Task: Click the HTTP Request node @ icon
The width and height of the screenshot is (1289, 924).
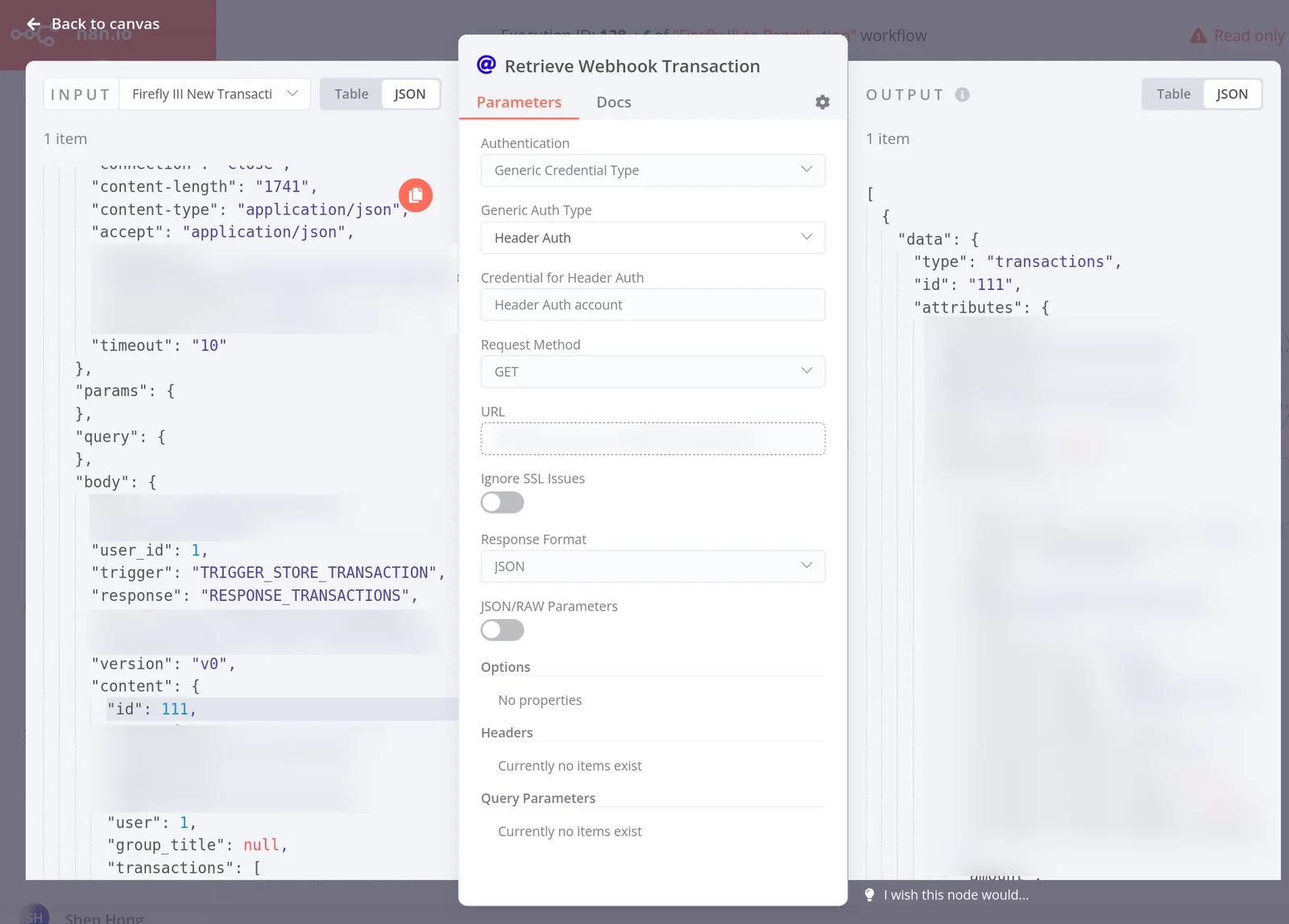Action: point(487,65)
